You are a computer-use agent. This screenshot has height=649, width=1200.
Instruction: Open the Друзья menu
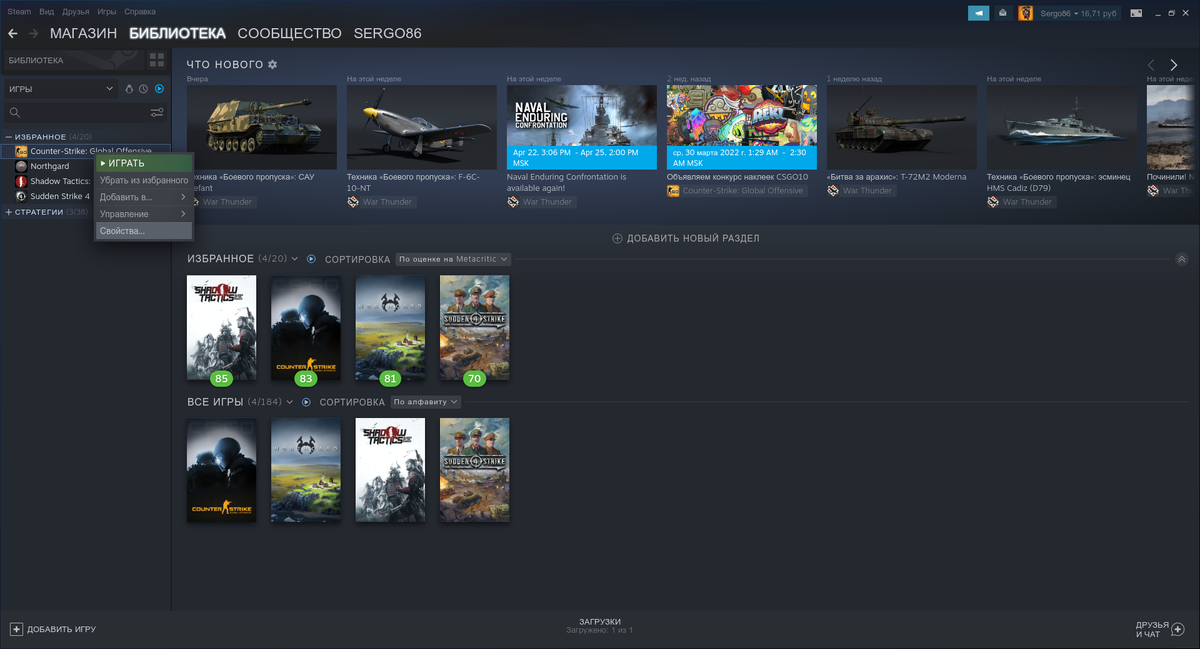pos(76,12)
